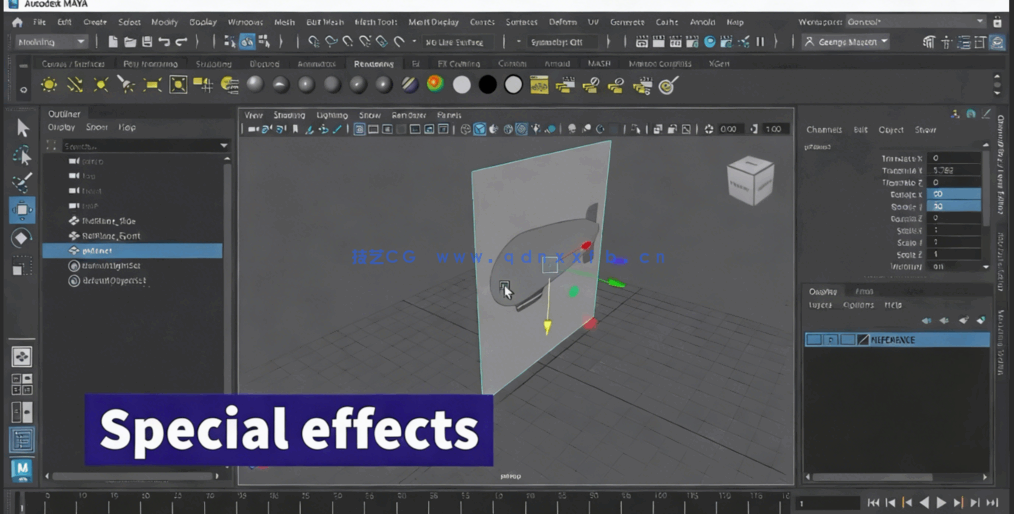Click the view cube in viewport
Image resolution: width=1014 pixels, height=514 pixels.
(749, 181)
